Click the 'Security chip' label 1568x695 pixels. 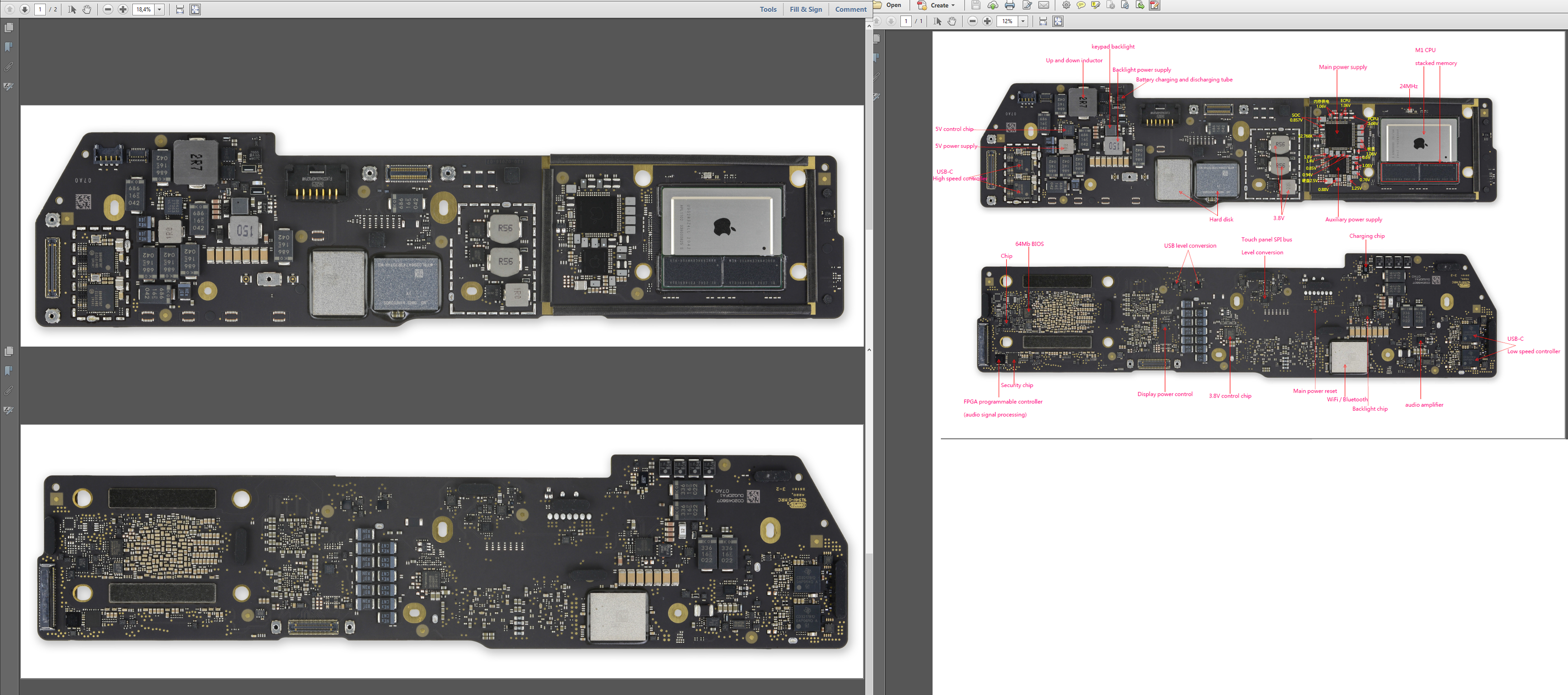point(1016,385)
